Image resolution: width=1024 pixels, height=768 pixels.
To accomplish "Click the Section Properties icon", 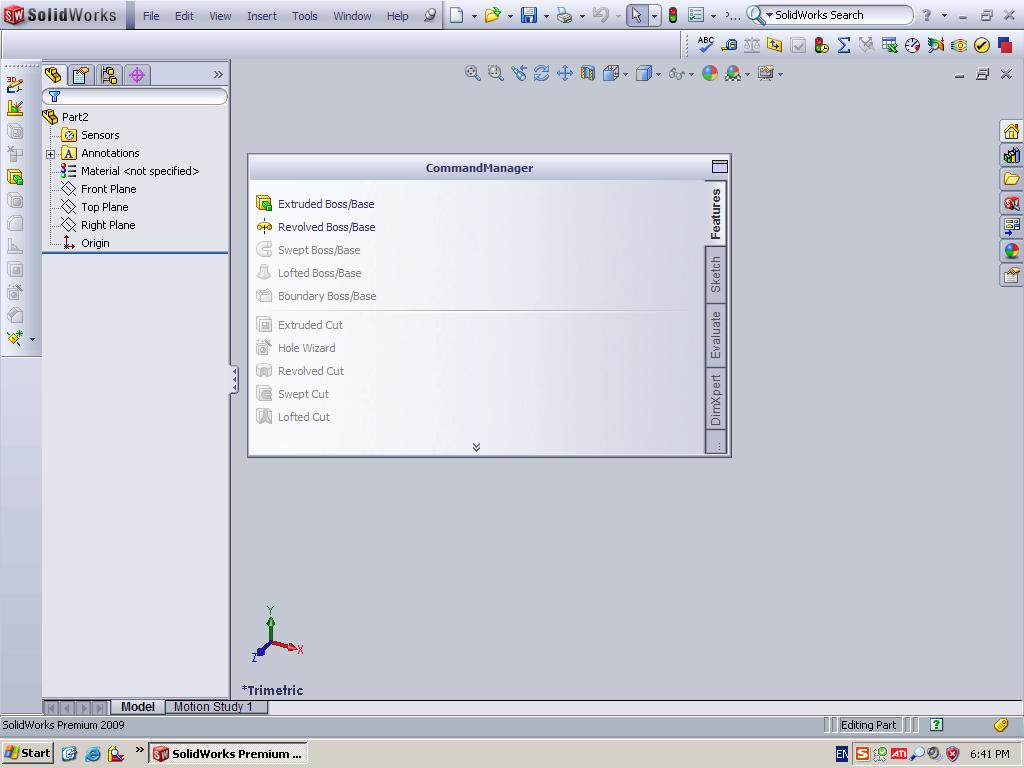I will [x=775, y=44].
